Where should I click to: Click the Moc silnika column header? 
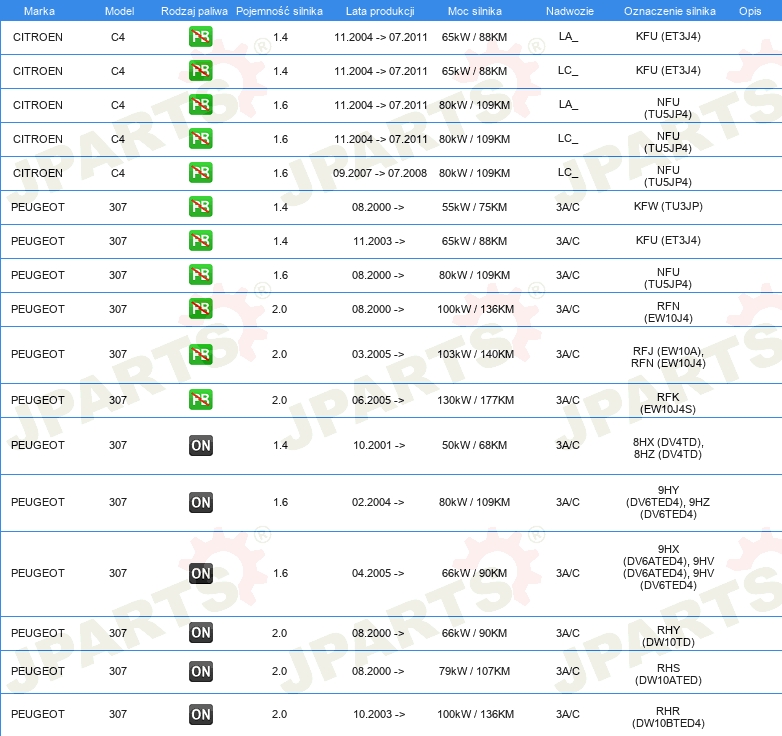pyautogui.click(x=474, y=11)
